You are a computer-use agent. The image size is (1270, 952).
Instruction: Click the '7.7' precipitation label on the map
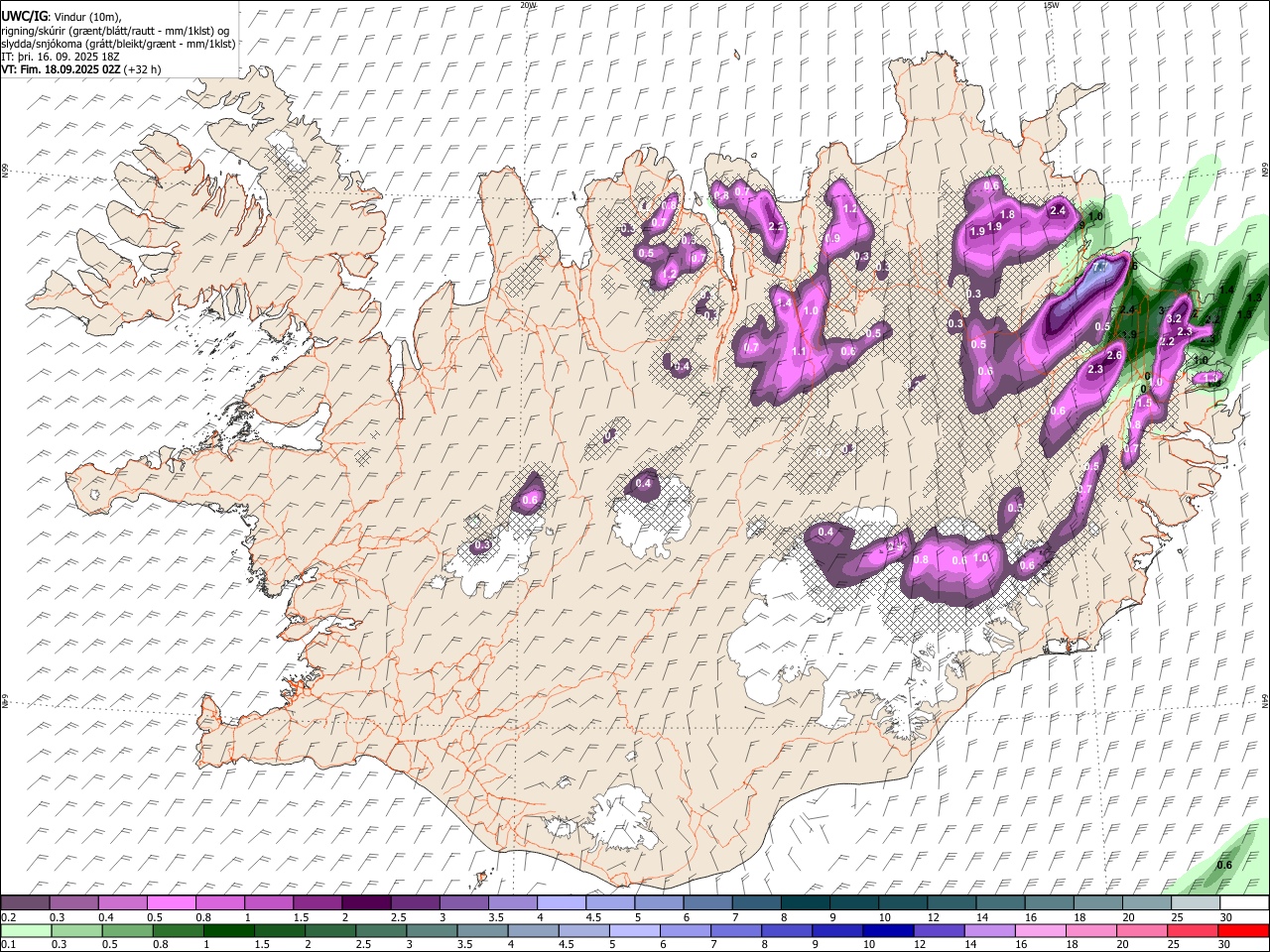click(1099, 269)
